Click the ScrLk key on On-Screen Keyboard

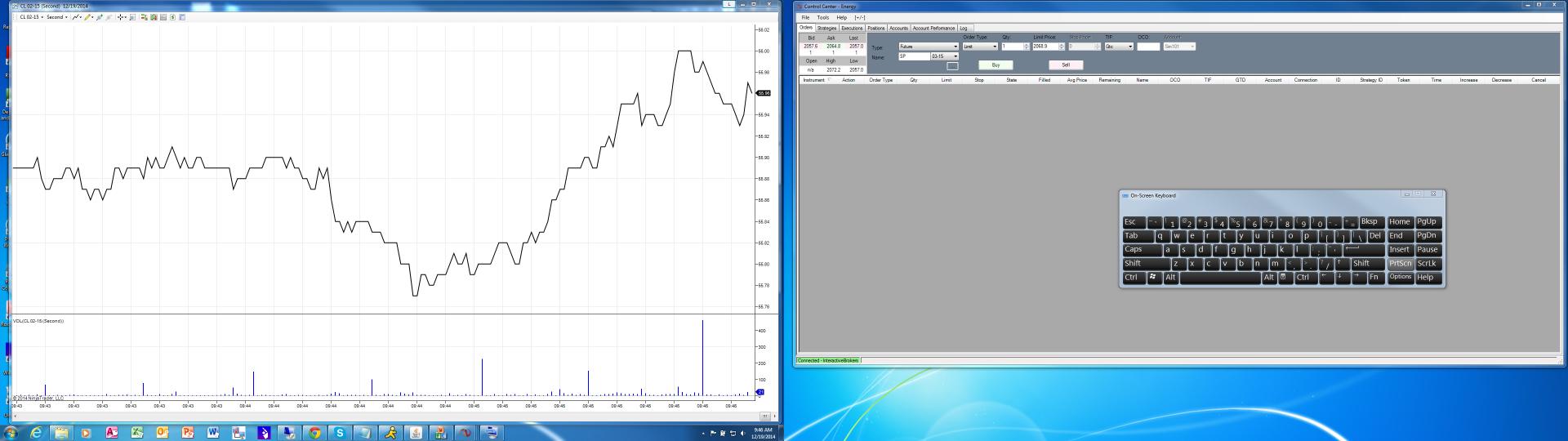pos(1428,264)
